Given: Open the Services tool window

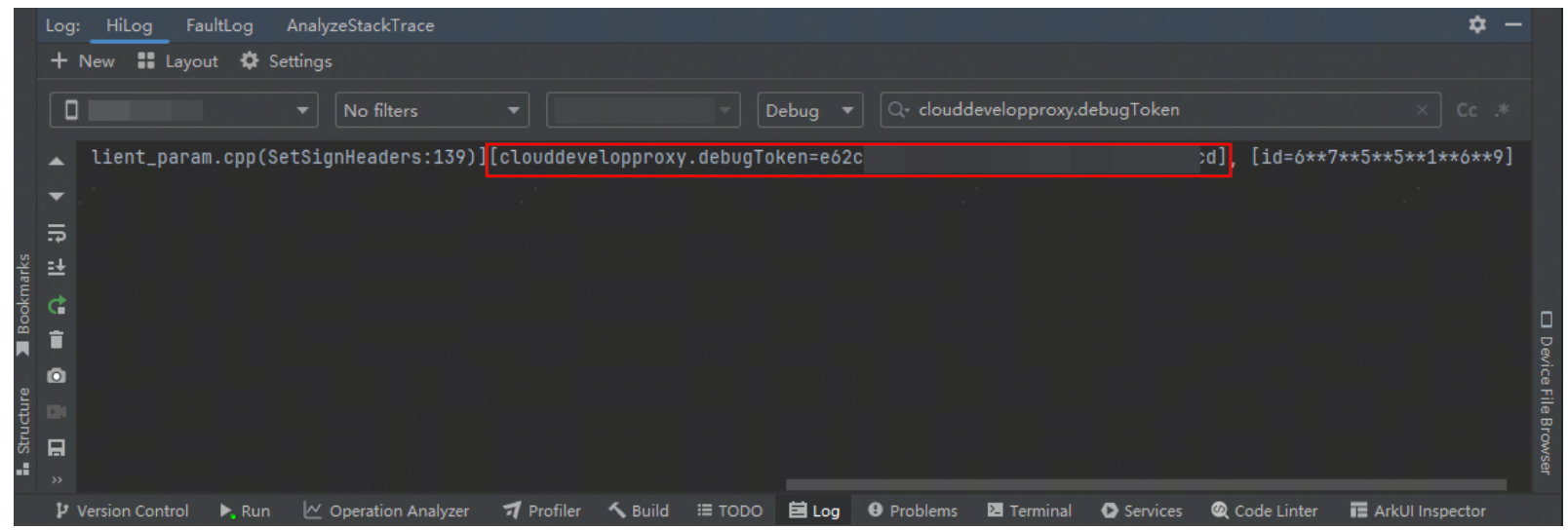Looking at the screenshot, I should [x=1142, y=511].
